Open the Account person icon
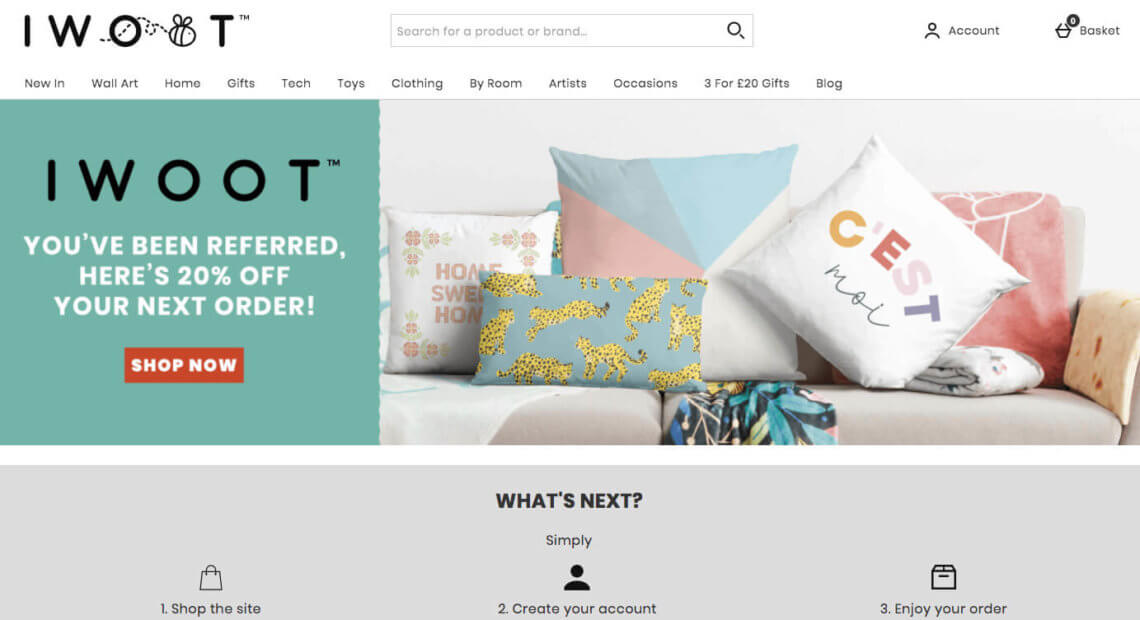 click(x=931, y=31)
